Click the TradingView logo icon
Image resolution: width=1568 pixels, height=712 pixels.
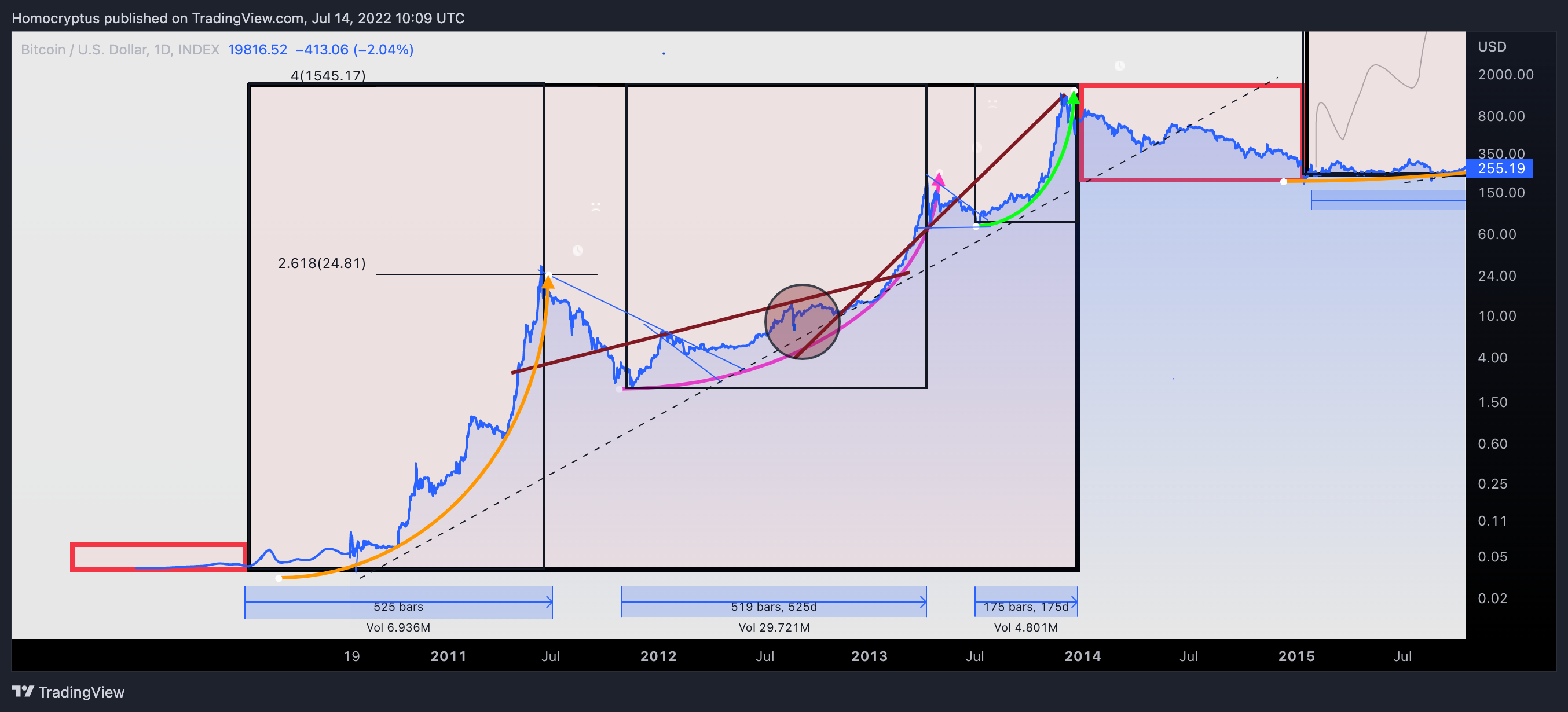coord(23,691)
